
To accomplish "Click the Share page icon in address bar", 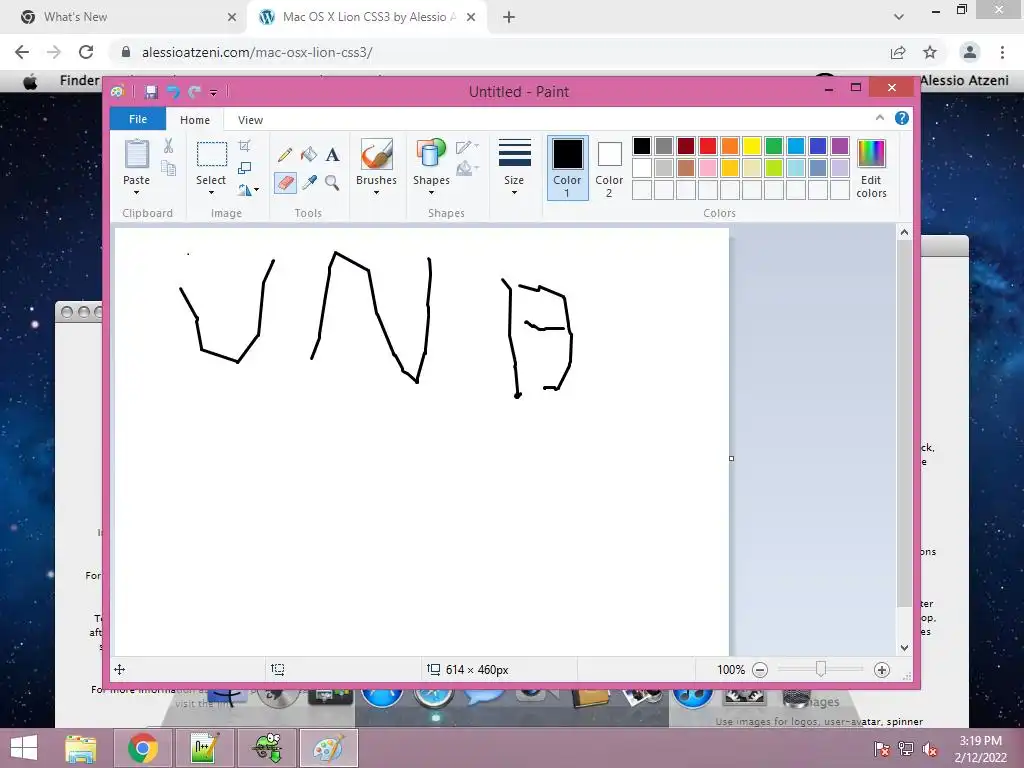I will pos(898,52).
